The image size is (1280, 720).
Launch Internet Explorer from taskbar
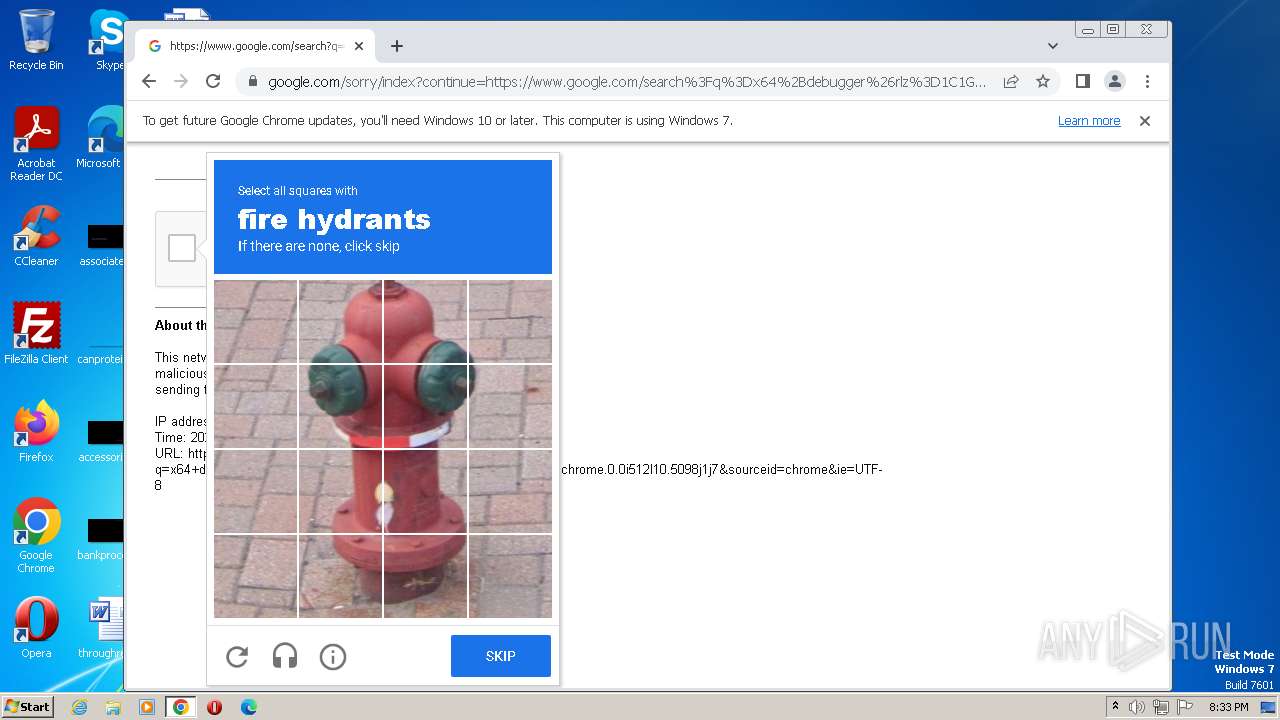point(80,707)
